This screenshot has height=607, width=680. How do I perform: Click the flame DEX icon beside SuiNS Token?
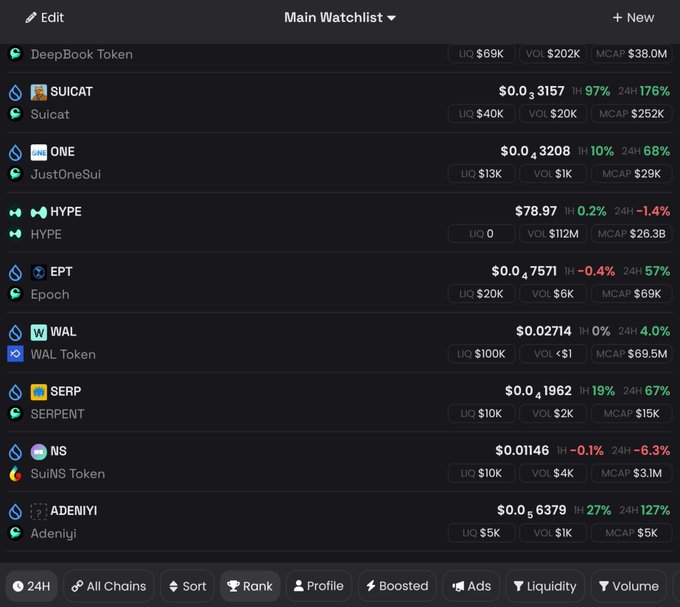[x=15, y=473]
